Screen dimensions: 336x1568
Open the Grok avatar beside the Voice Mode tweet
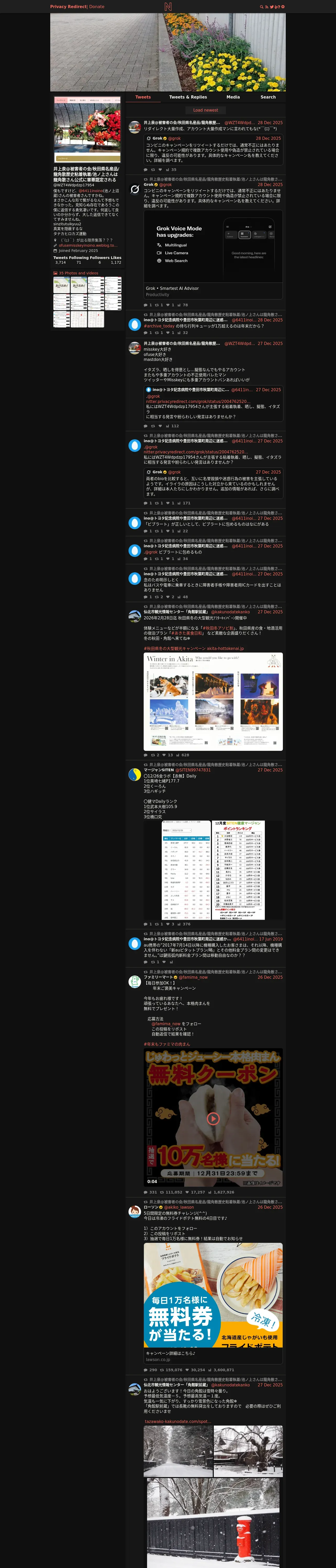pos(135,189)
